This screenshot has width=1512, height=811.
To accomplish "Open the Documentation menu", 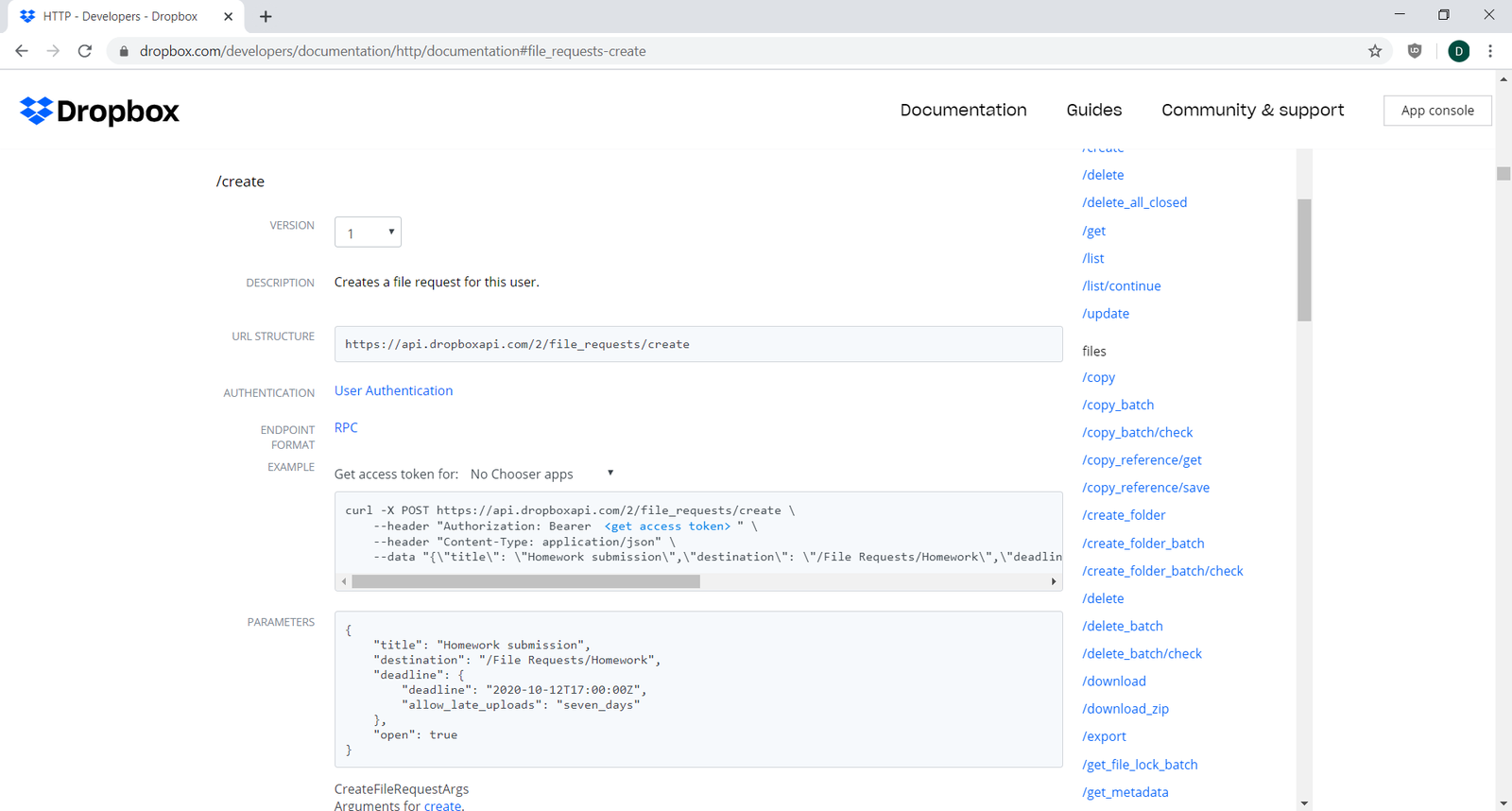I will pos(963,110).
